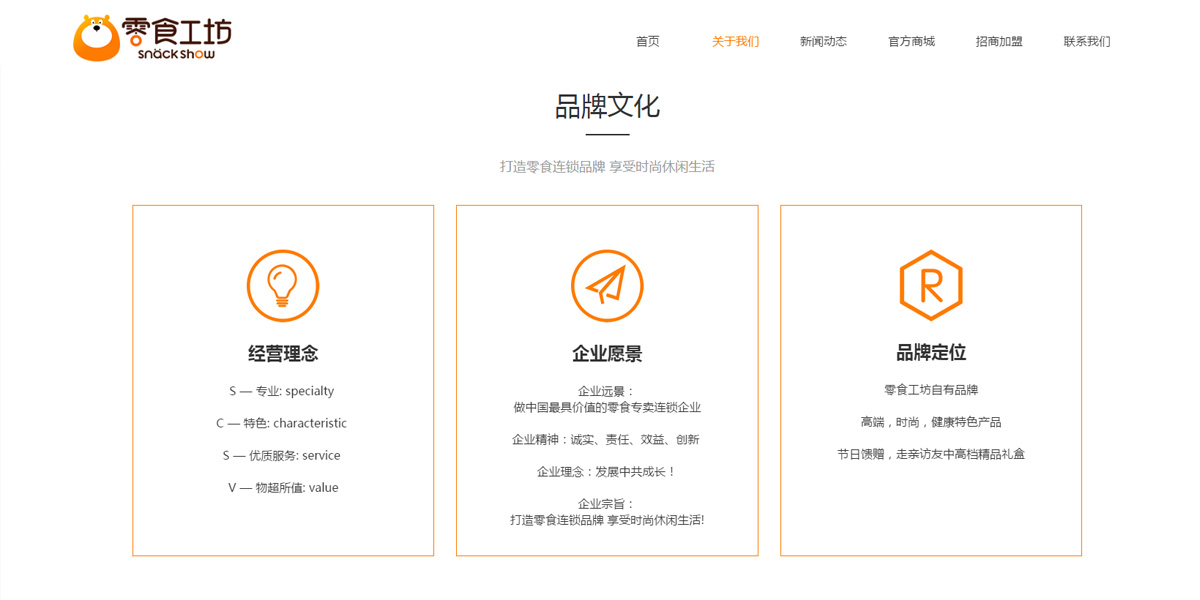The height and width of the screenshot is (600, 1200).
Task: Select the 关于我们 navigation item
Action: click(x=736, y=41)
